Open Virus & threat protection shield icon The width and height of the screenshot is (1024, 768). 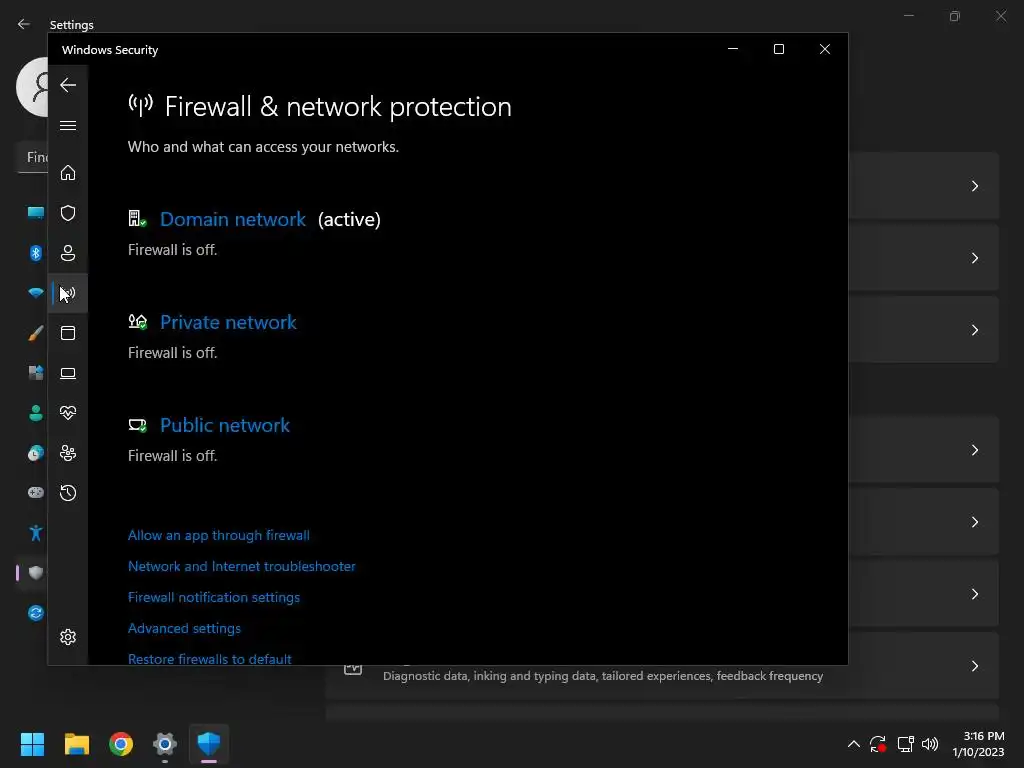(x=68, y=213)
